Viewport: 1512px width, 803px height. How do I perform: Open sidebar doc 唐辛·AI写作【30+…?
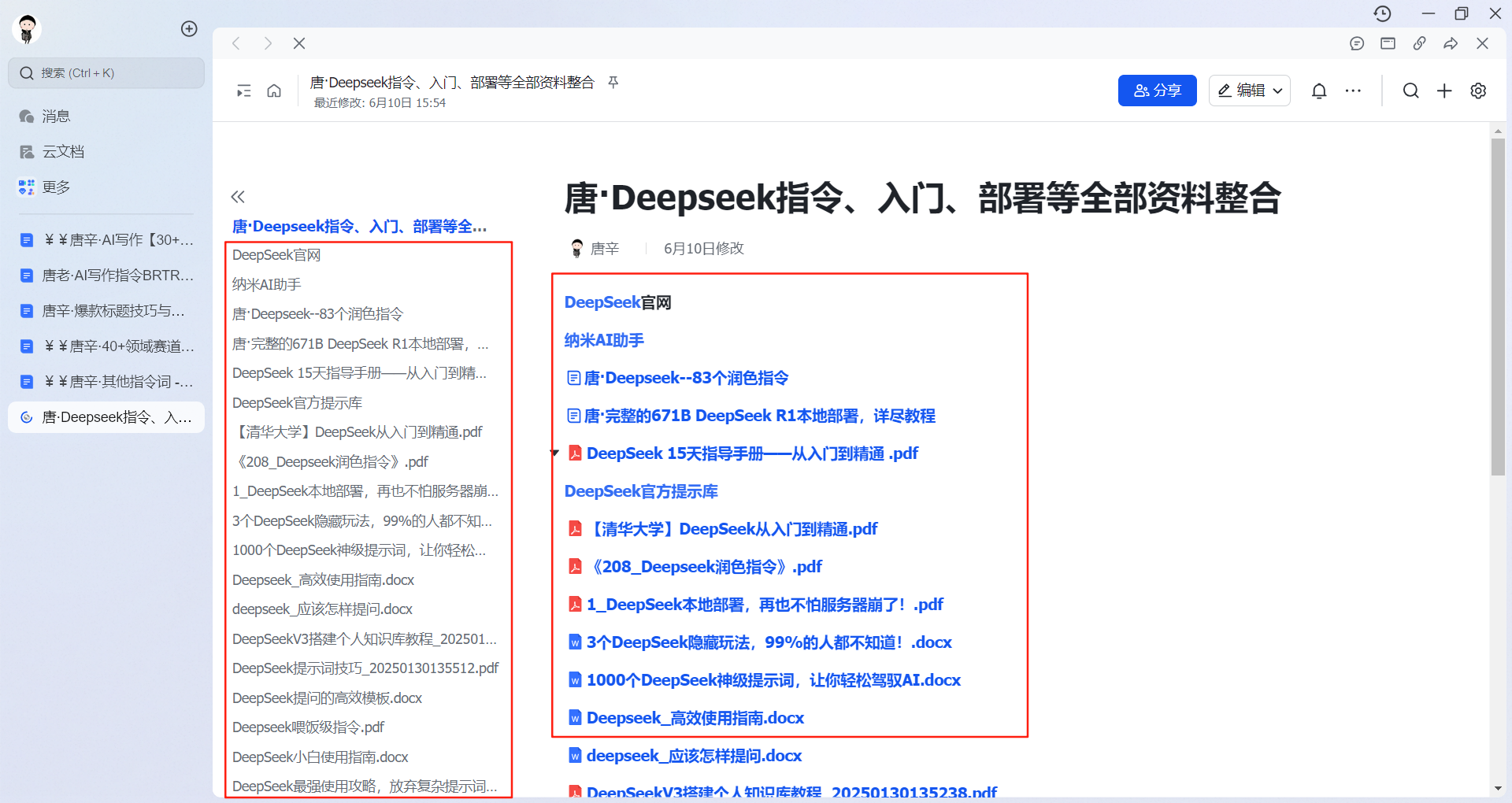[106, 240]
